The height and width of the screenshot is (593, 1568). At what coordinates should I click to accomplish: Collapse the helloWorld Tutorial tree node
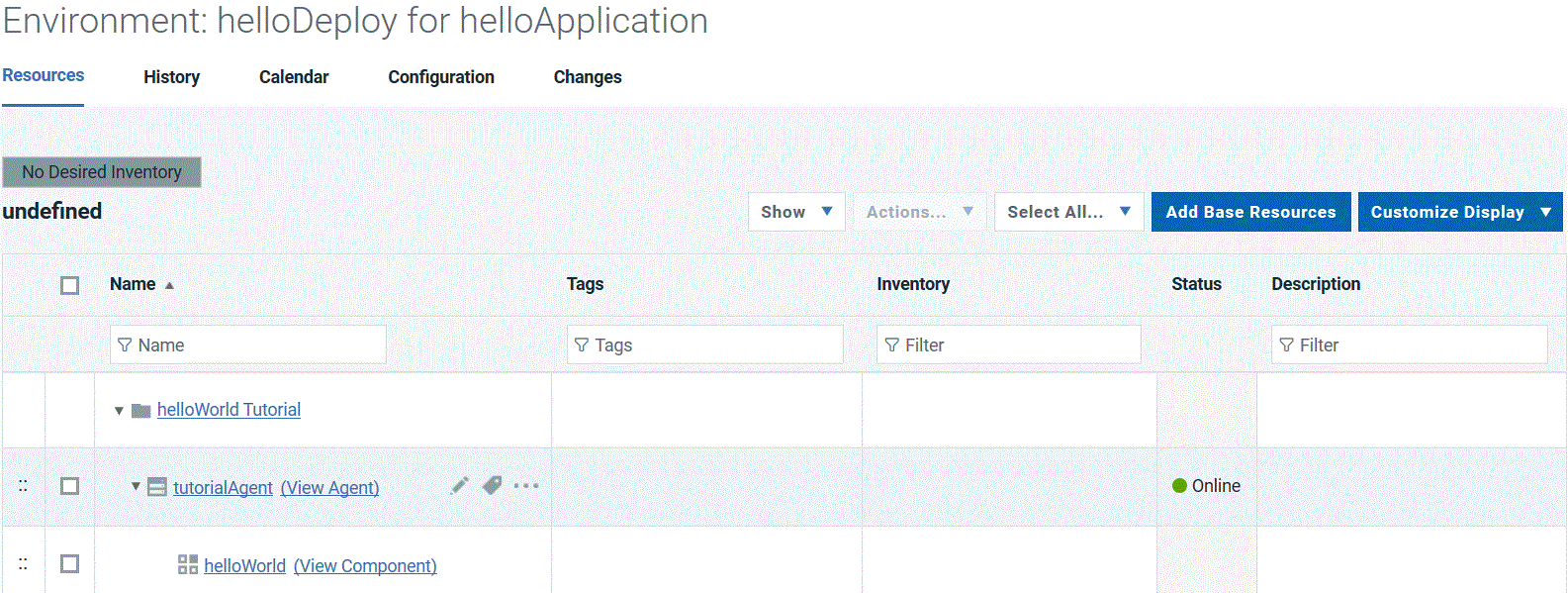(x=119, y=411)
